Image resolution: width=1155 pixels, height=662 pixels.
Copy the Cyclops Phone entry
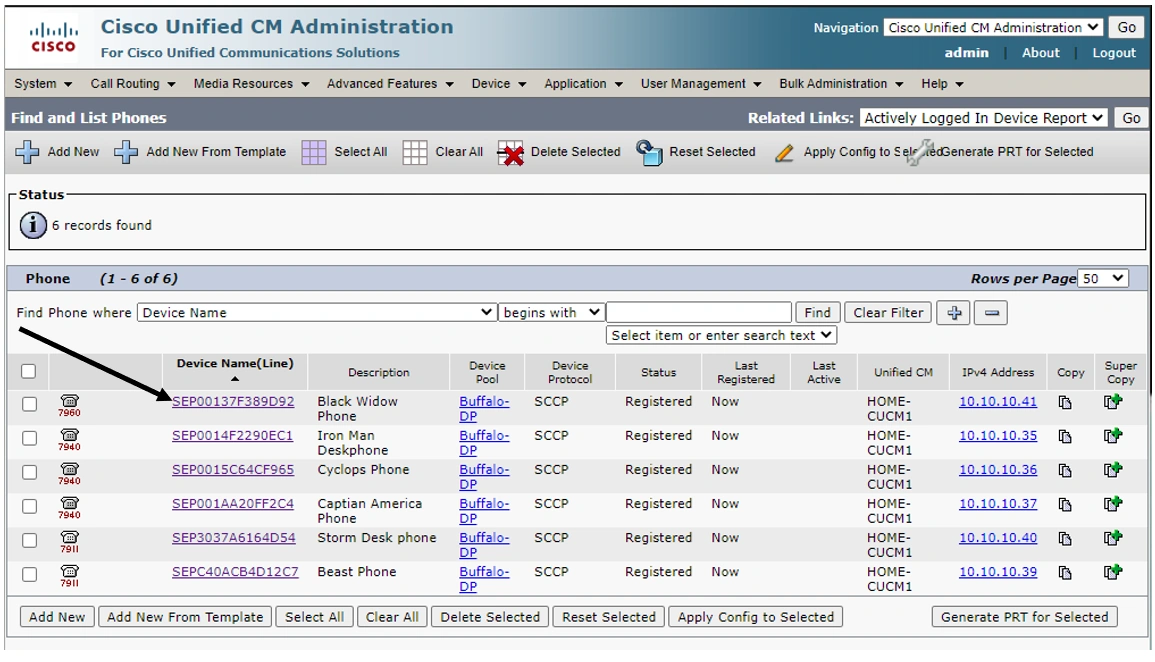tap(1065, 470)
